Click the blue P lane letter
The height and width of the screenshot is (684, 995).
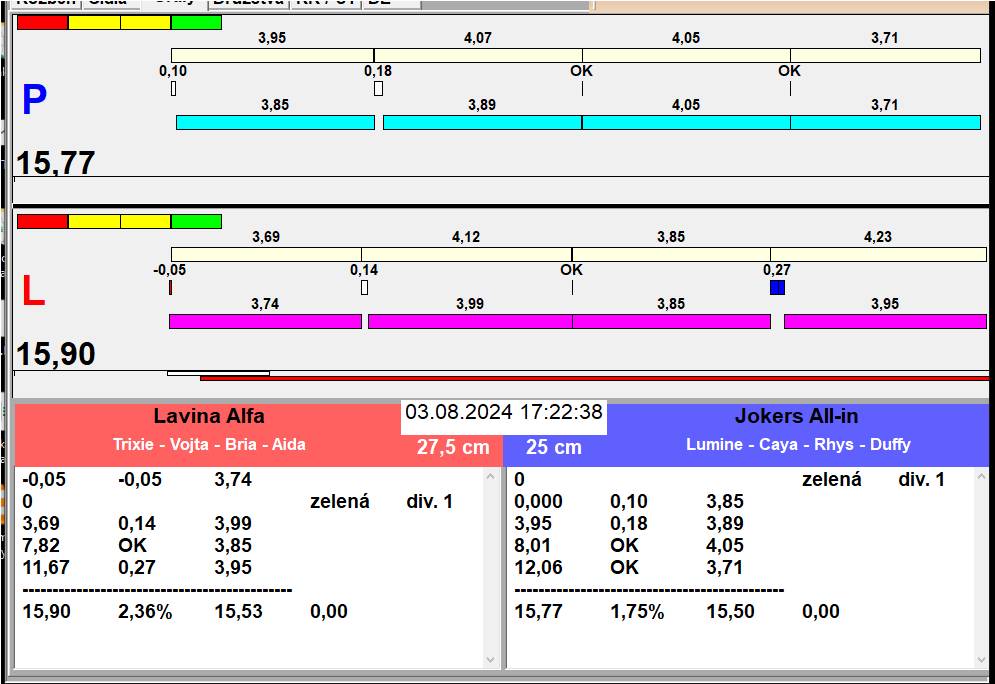[34, 100]
